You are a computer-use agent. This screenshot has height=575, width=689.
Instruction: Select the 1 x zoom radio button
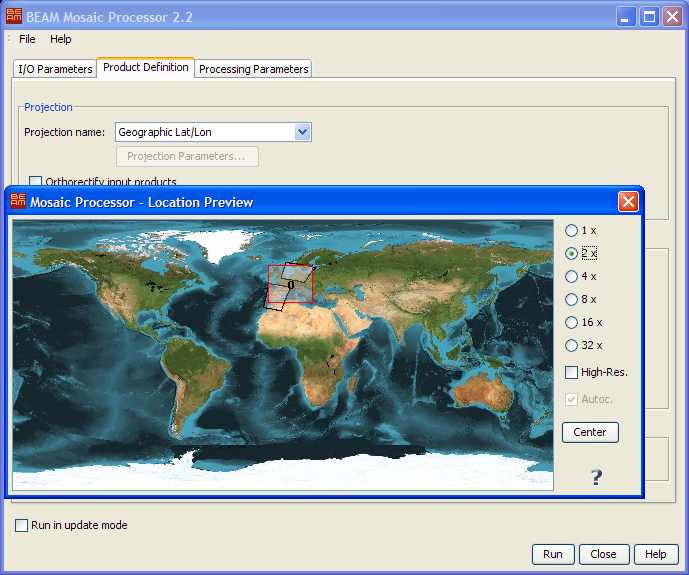[x=572, y=231]
